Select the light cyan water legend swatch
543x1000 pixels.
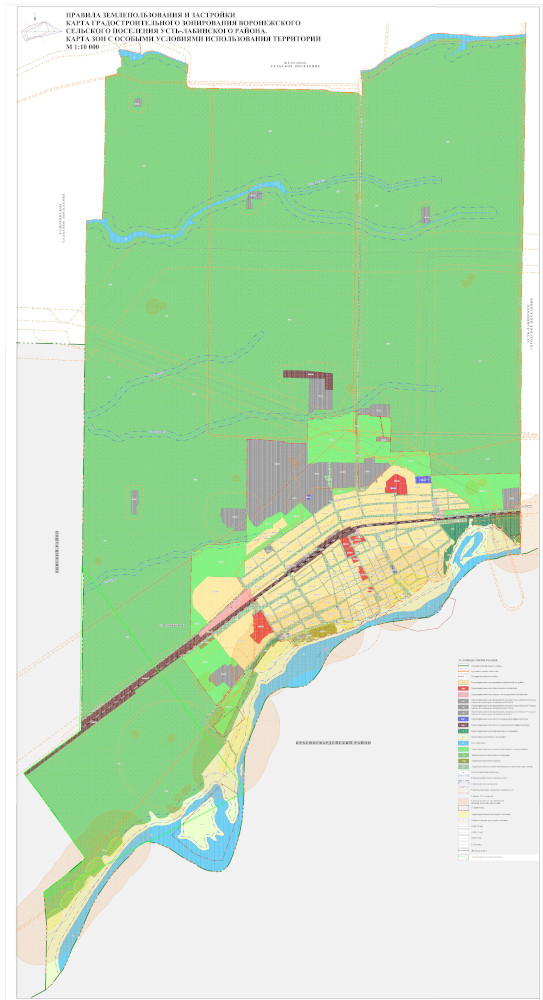point(463,743)
